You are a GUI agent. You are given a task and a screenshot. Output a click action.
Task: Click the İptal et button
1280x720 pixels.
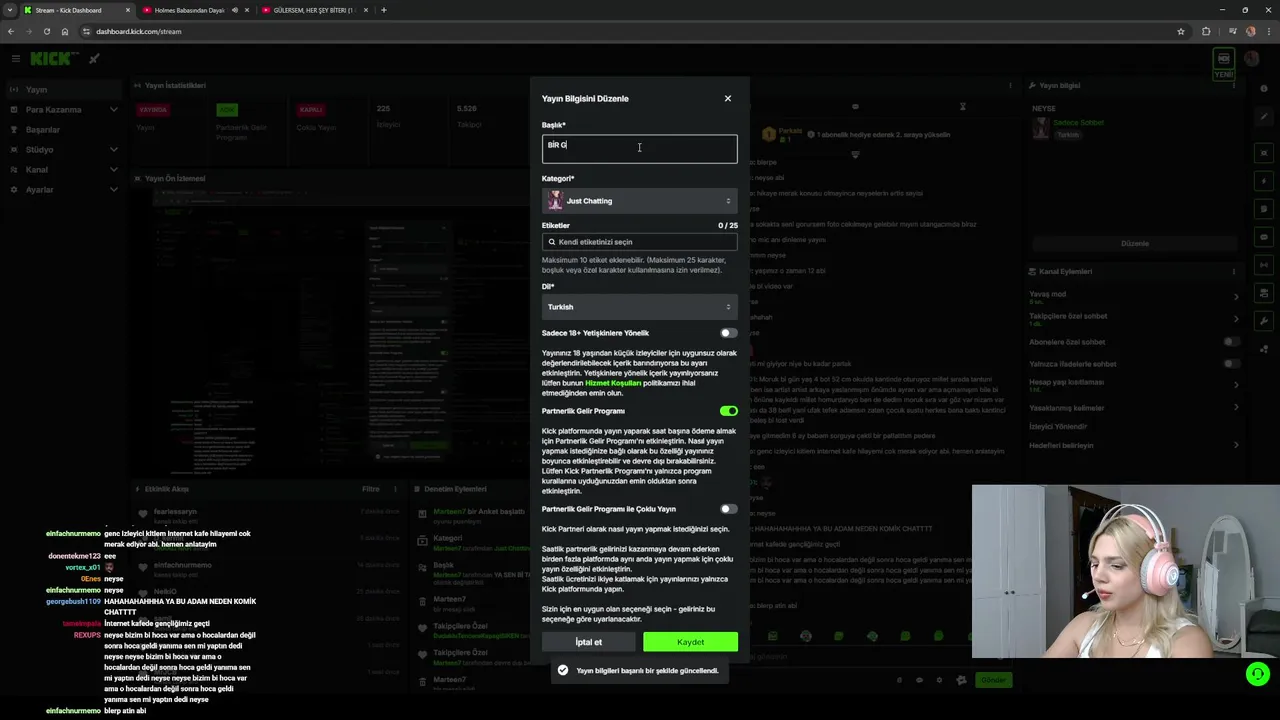tap(589, 642)
